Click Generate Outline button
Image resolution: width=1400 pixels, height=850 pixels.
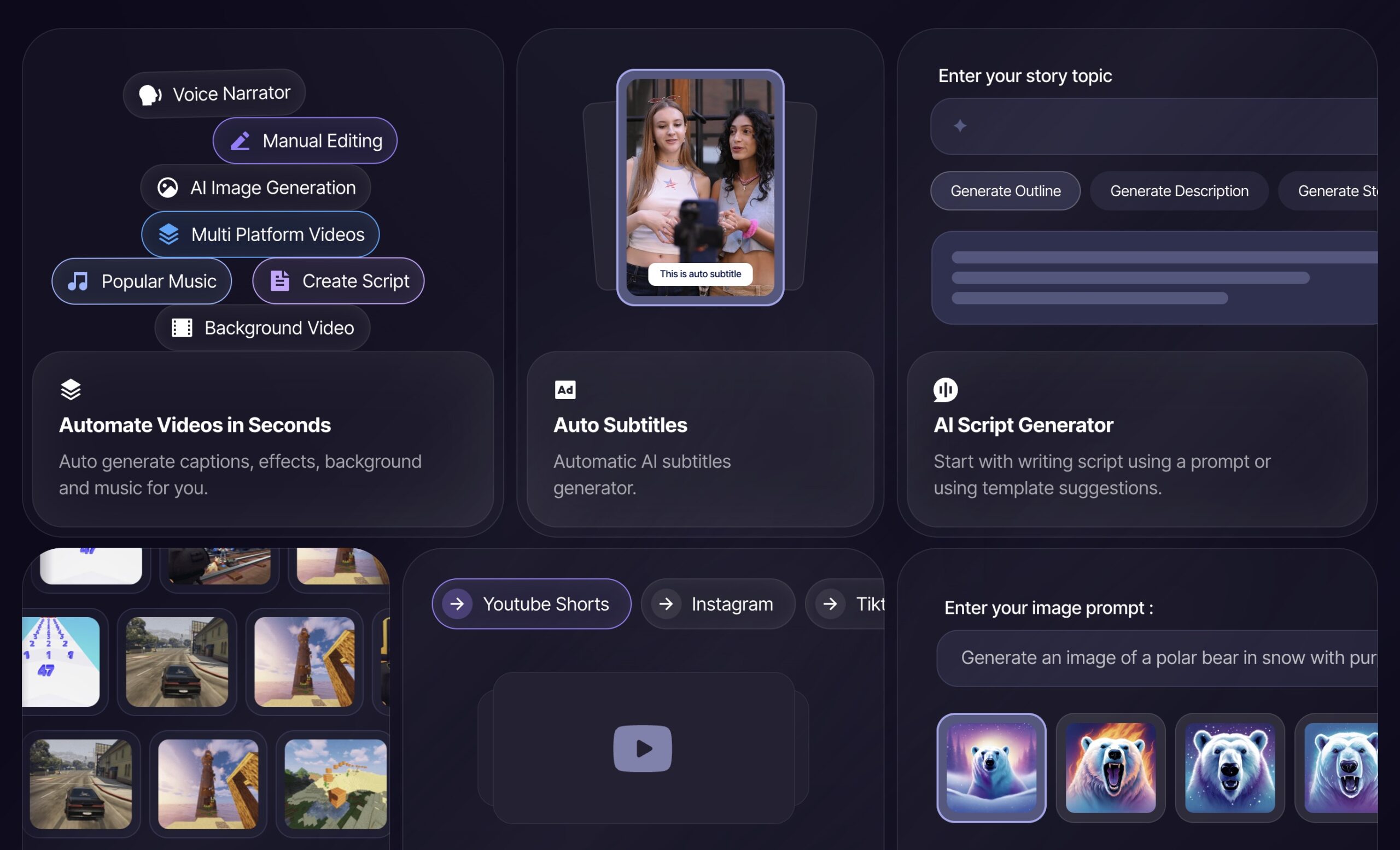click(x=1006, y=191)
